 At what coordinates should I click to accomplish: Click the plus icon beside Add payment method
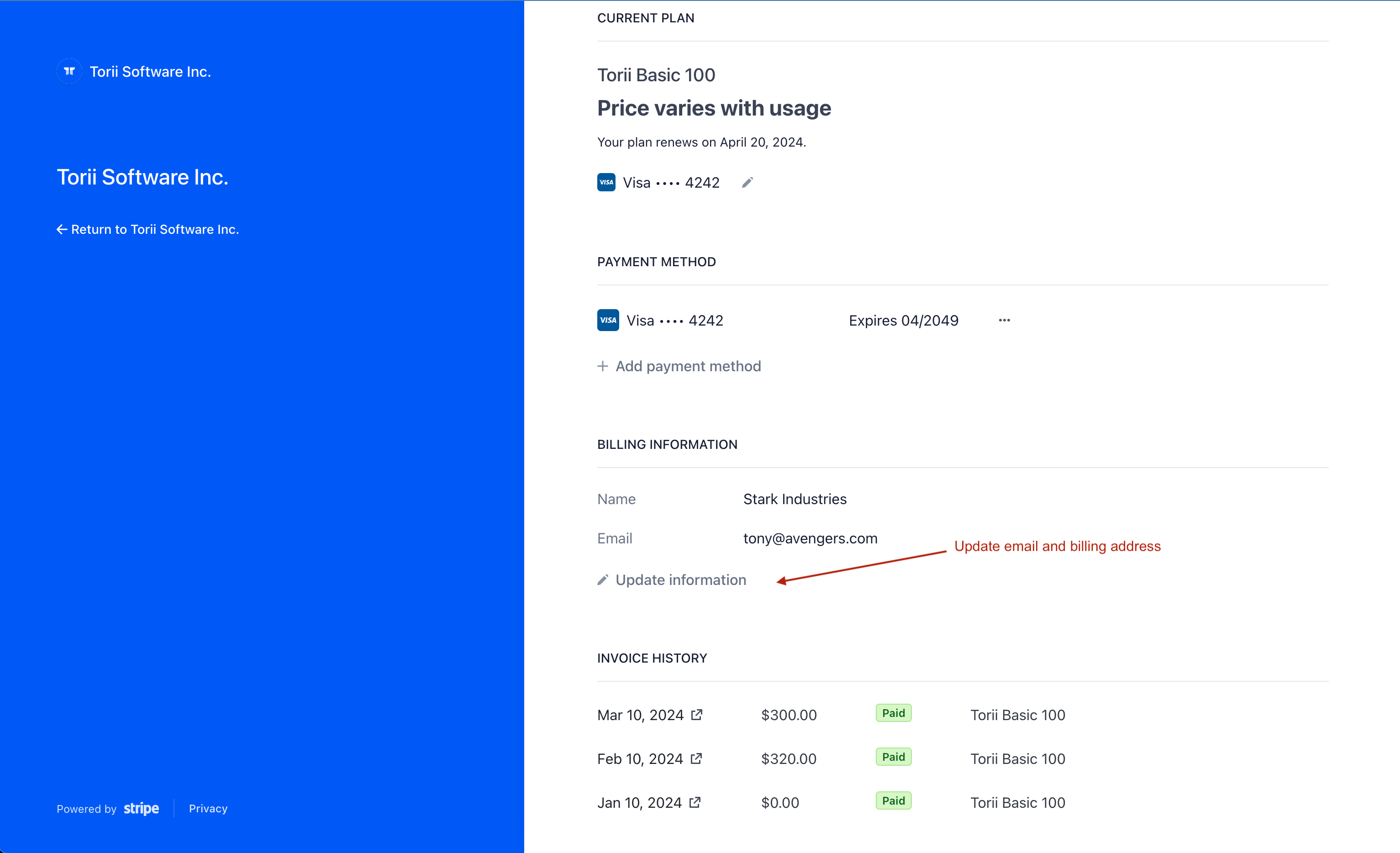[603, 366]
